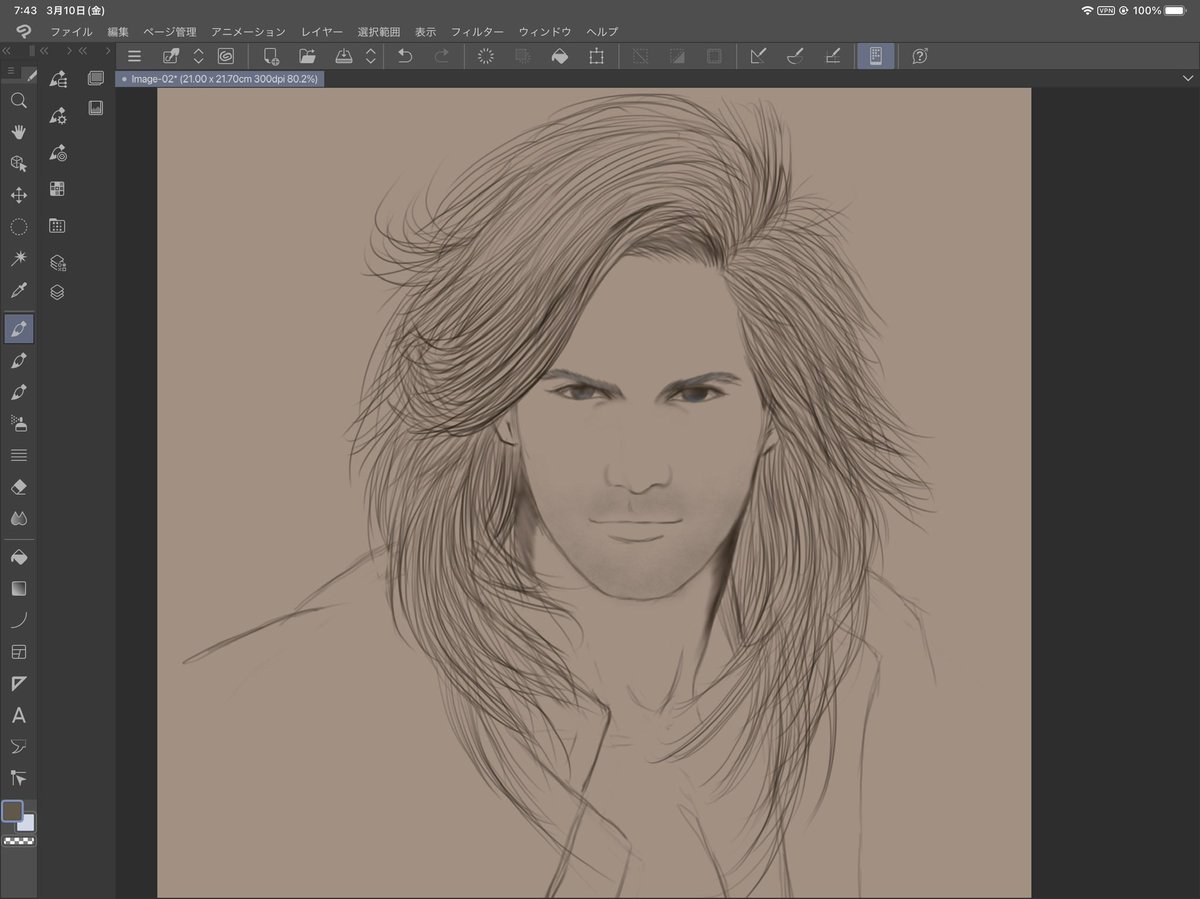This screenshot has height=899, width=1200.
Task: Select the Auto select magic wand tool
Action: [x=18, y=259]
